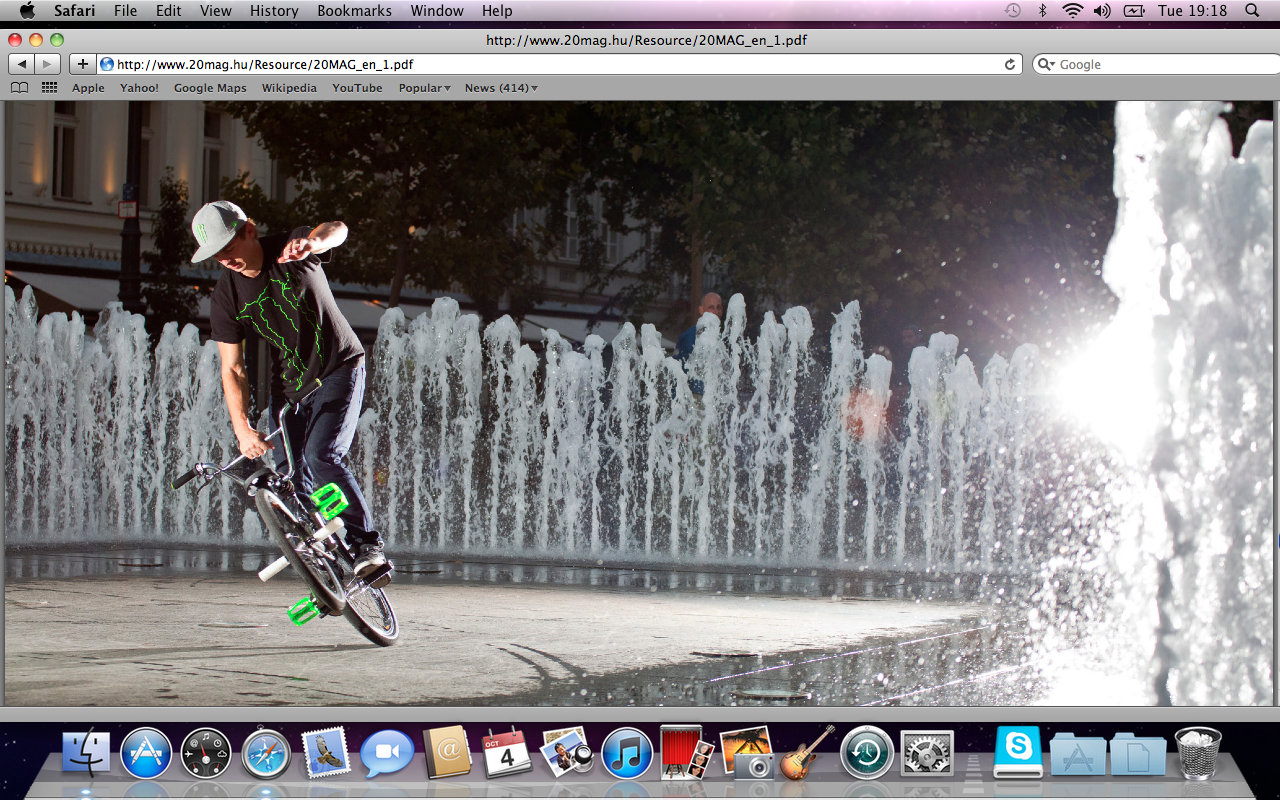Image resolution: width=1280 pixels, height=800 pixels.
Task: Open the YouTube bookmark
Action: [357, 88]
